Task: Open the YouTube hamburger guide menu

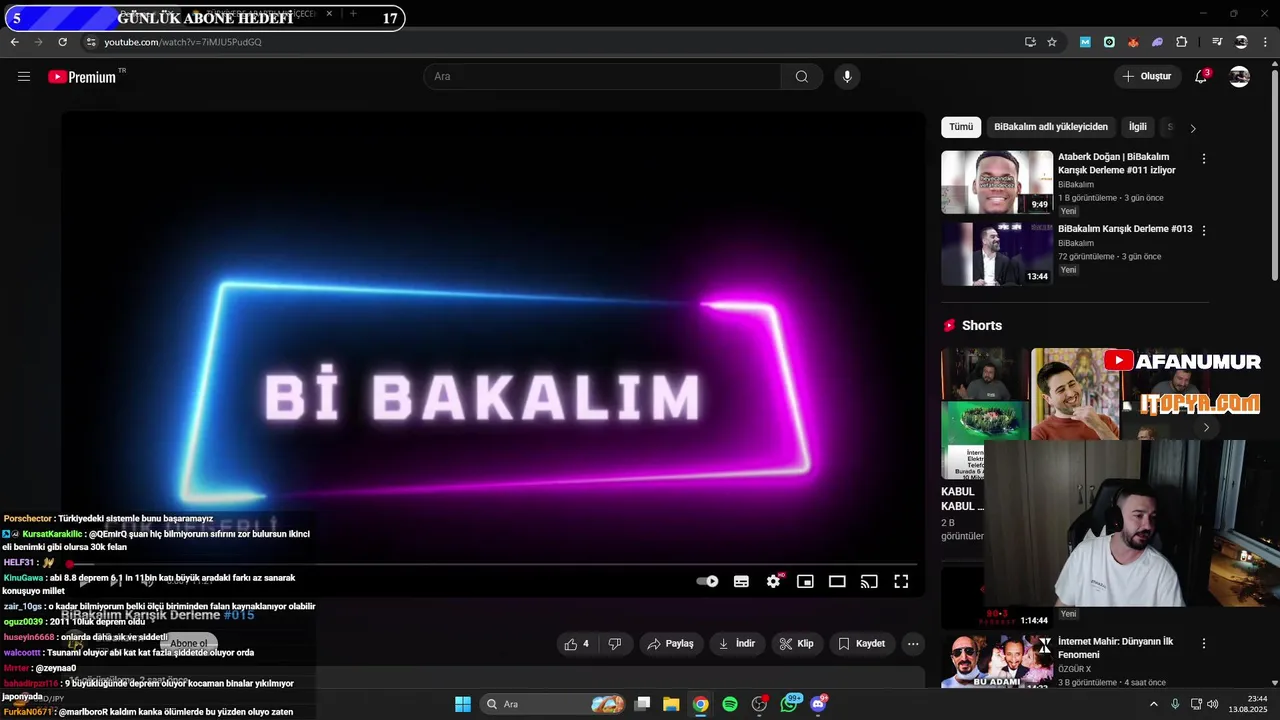Action: click(24, 76)
